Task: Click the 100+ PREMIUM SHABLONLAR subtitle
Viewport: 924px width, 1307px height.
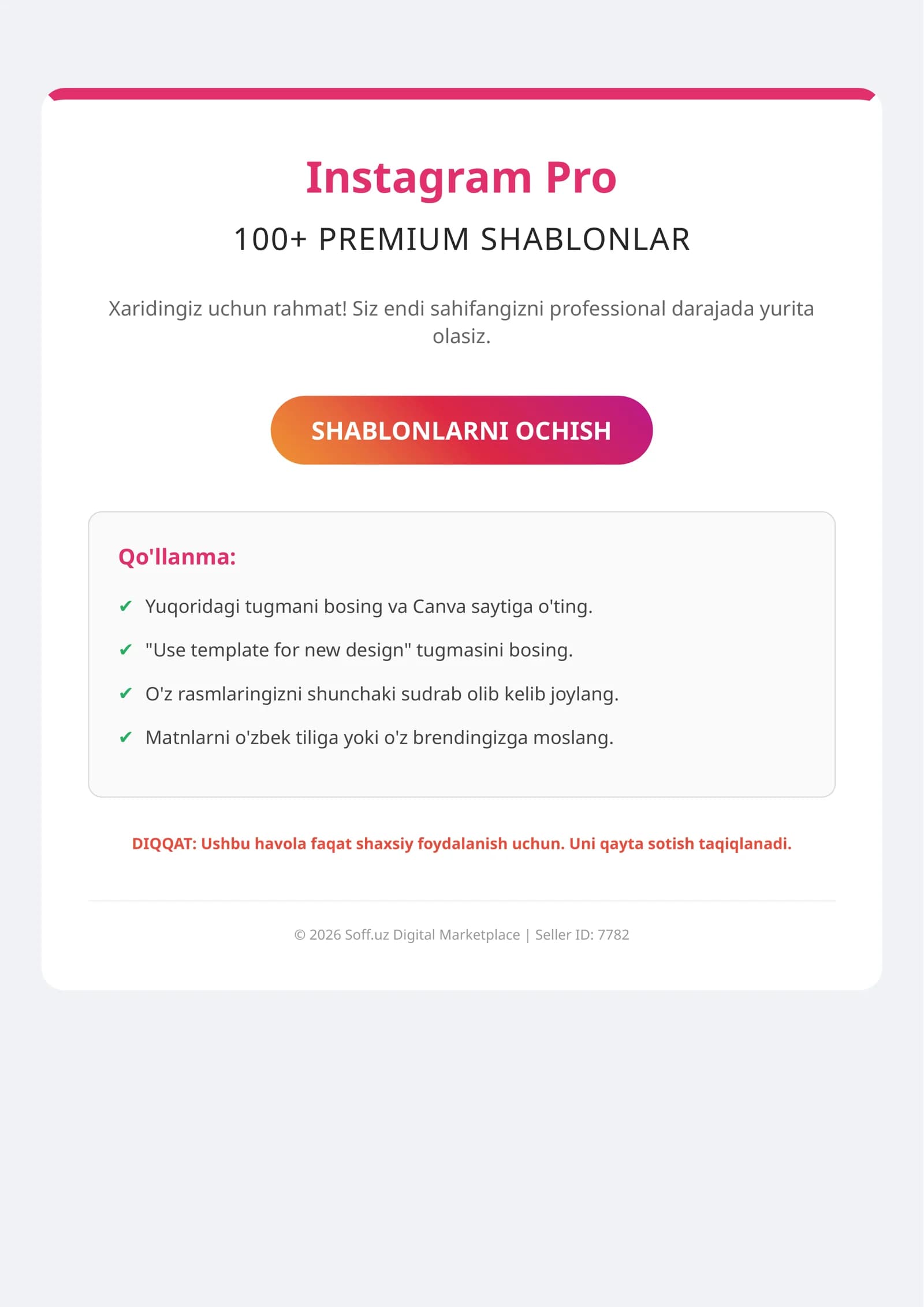Action: (x=461, y=239)
